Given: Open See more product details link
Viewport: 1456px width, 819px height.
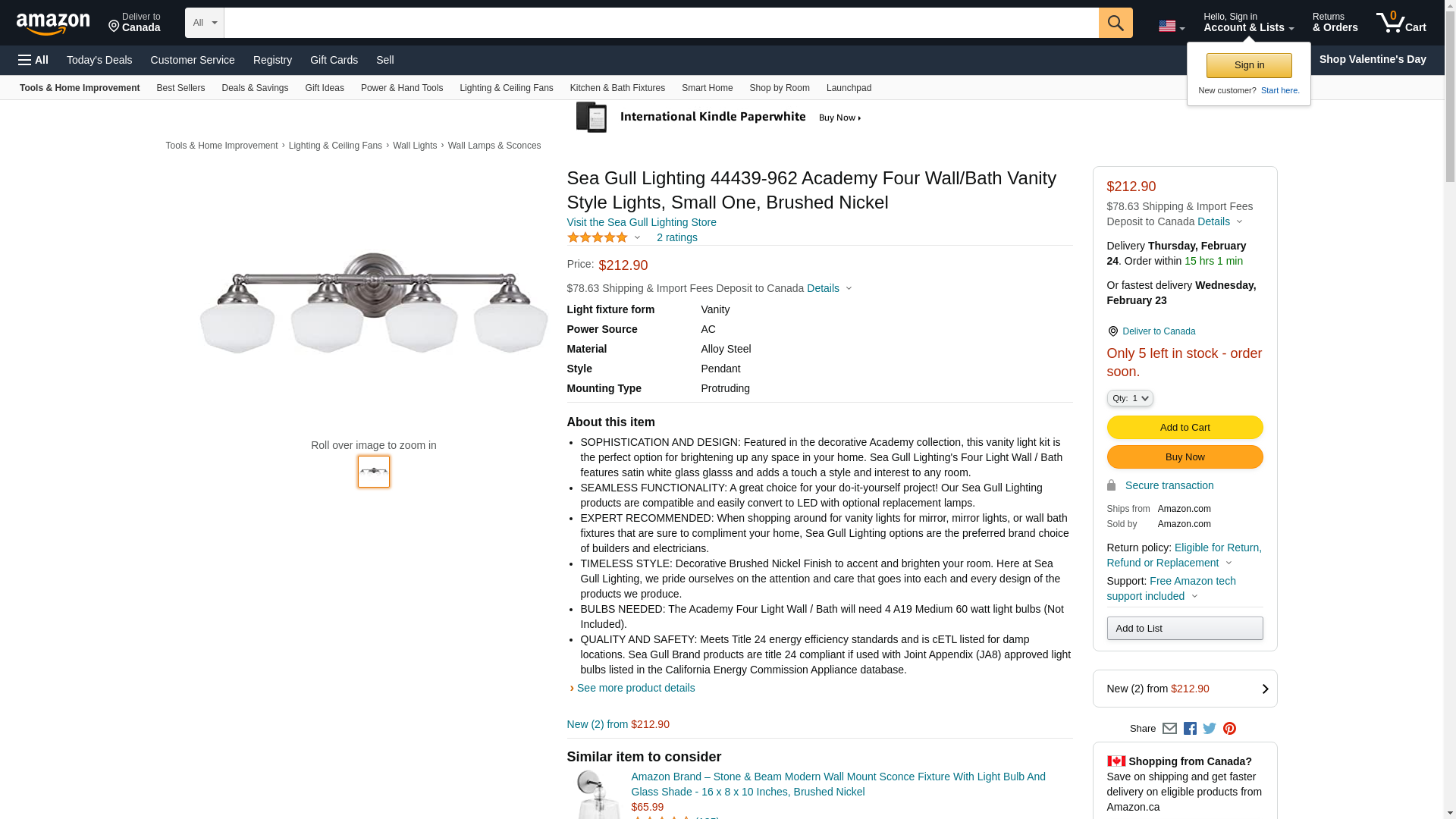Looking at the screenshot, I should tap(635, 688).
